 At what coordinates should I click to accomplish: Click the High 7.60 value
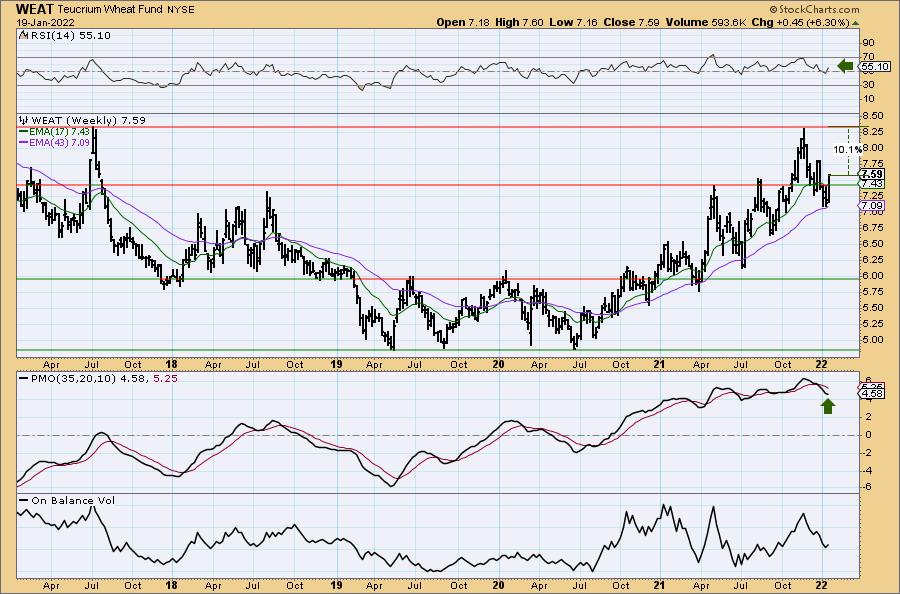pyautogui.click(x=519, y=22)
